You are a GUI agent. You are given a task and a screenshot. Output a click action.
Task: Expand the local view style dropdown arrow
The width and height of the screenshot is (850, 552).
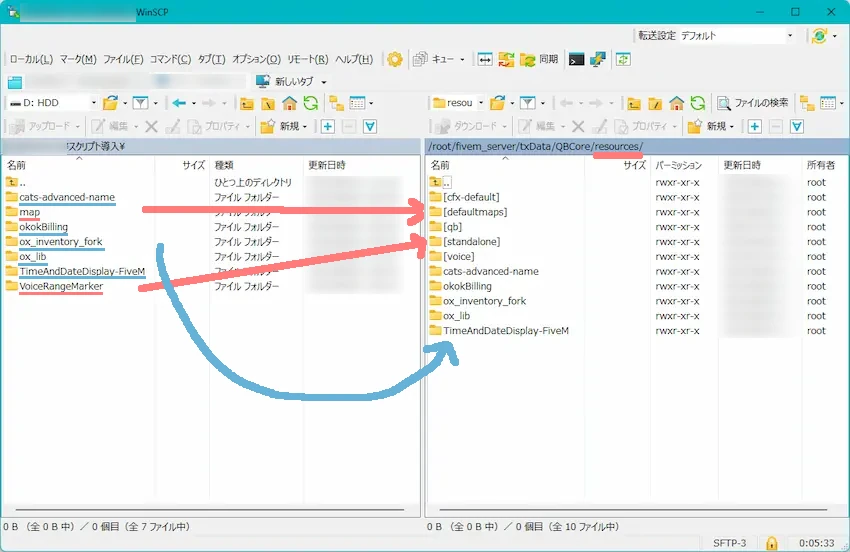pyautogui.click(x=371, y=103)
